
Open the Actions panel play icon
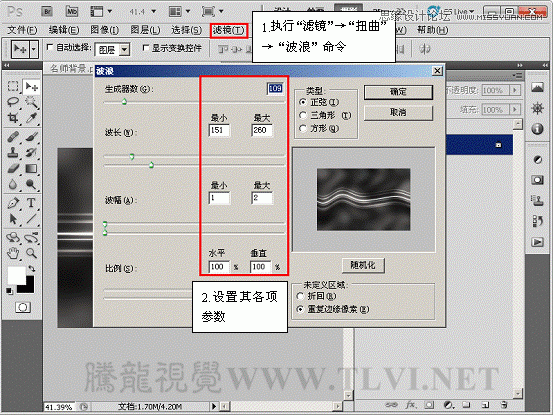(x=537, y=242)
